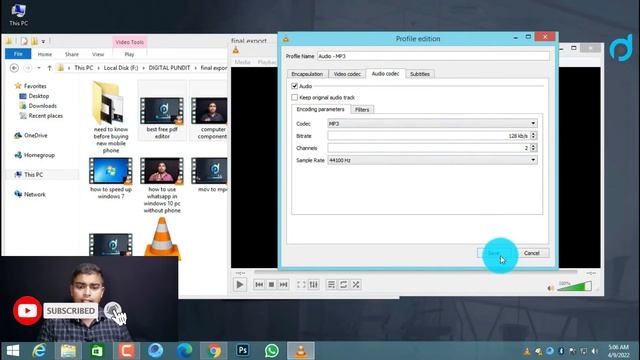The height and width of the screenshot is (360, 640).
Task: Open Microsoft Edge from taskbar
Action: pos(184,351)
